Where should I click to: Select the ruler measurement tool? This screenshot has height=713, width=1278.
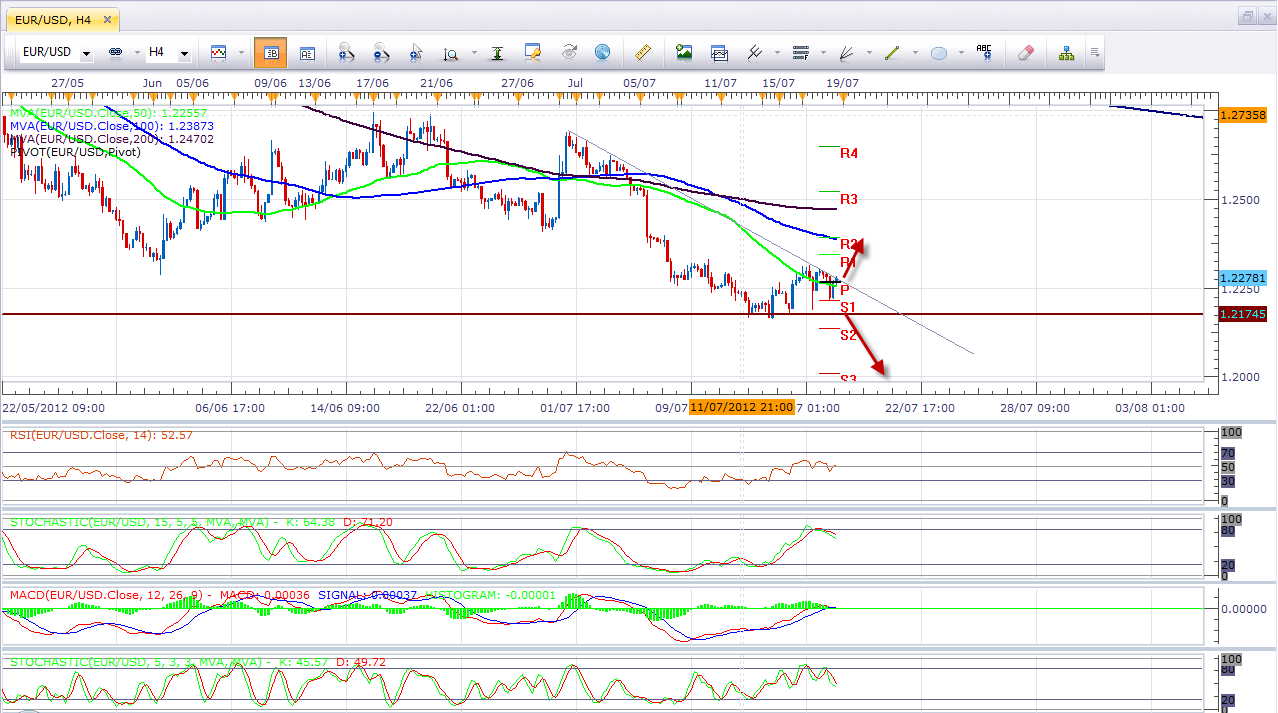644,52
